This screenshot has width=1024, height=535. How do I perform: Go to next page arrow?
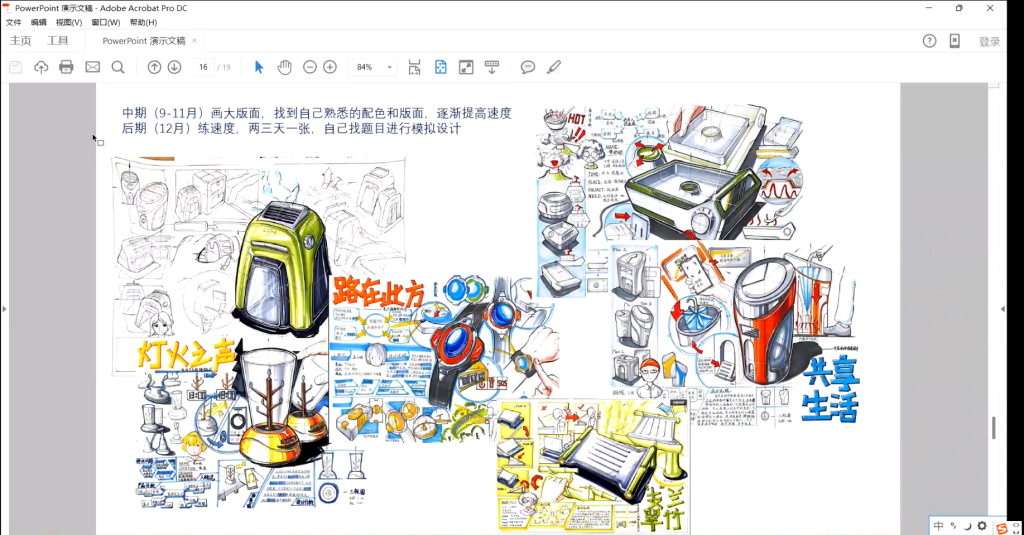pos(174,67)
